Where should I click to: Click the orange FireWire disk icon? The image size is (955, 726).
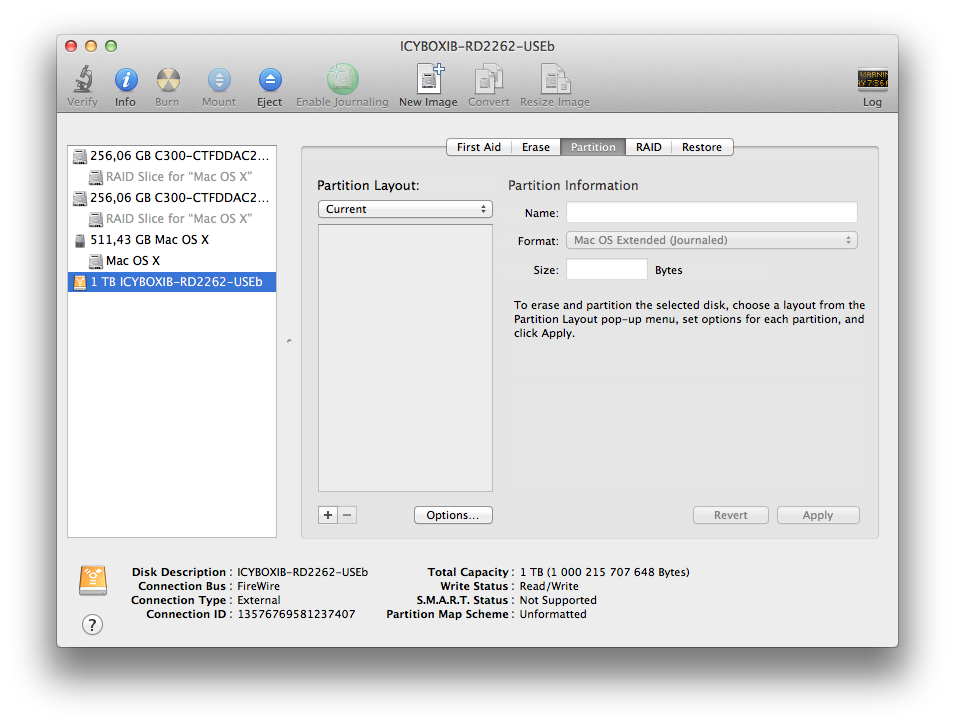click(93, 580)
